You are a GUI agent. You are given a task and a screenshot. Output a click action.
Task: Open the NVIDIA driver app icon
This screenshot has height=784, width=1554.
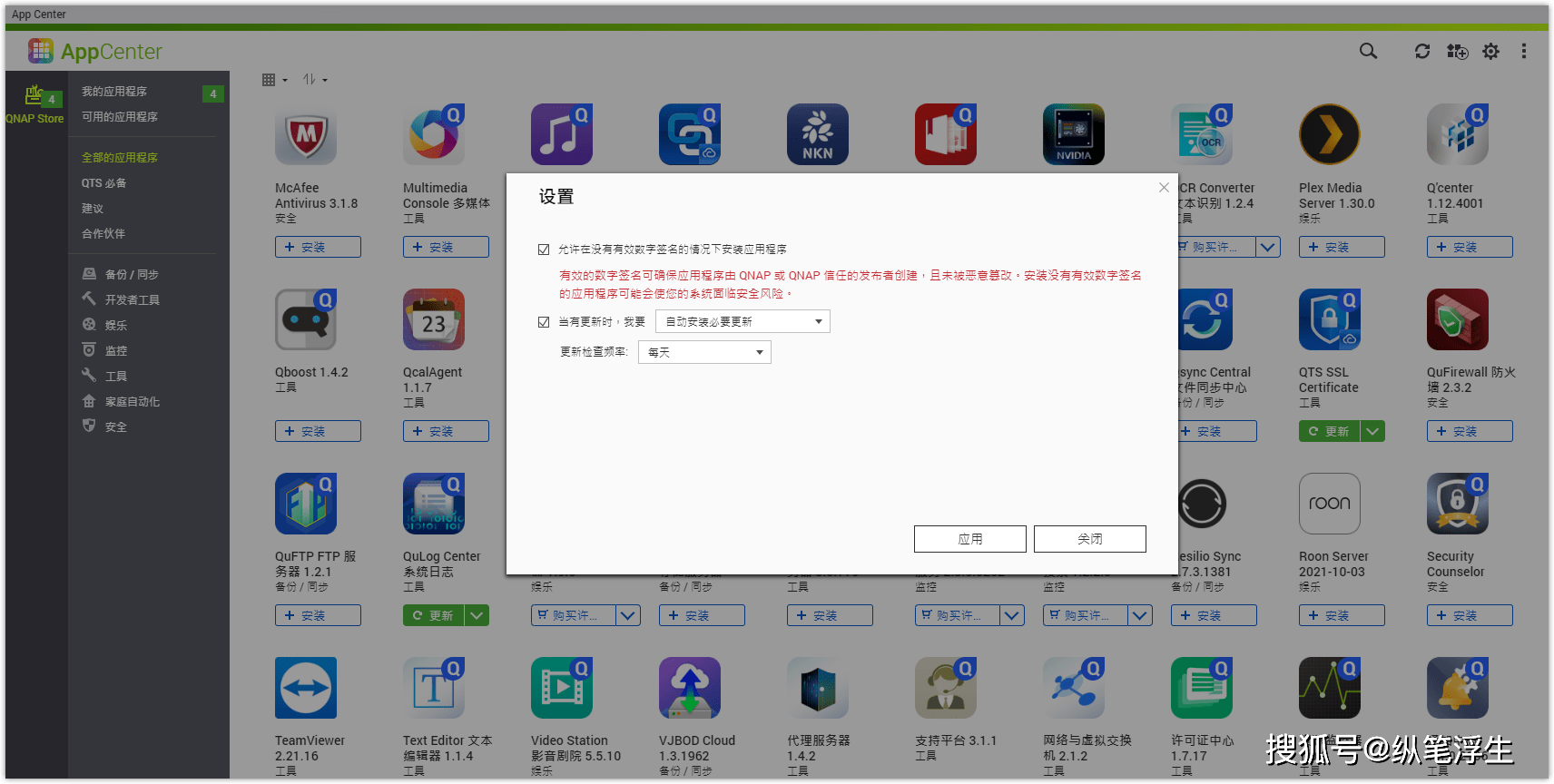1074,134
